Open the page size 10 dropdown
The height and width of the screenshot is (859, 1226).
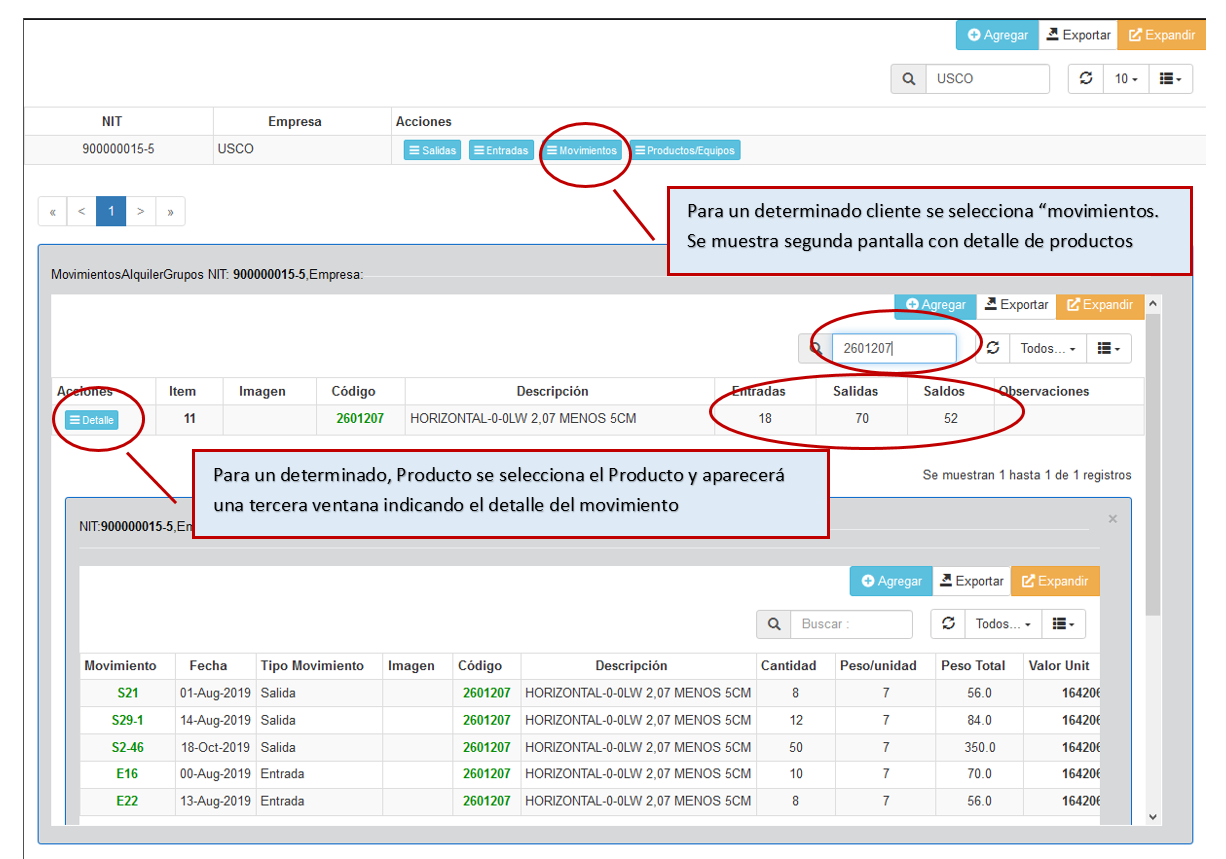pos(1127,79)
